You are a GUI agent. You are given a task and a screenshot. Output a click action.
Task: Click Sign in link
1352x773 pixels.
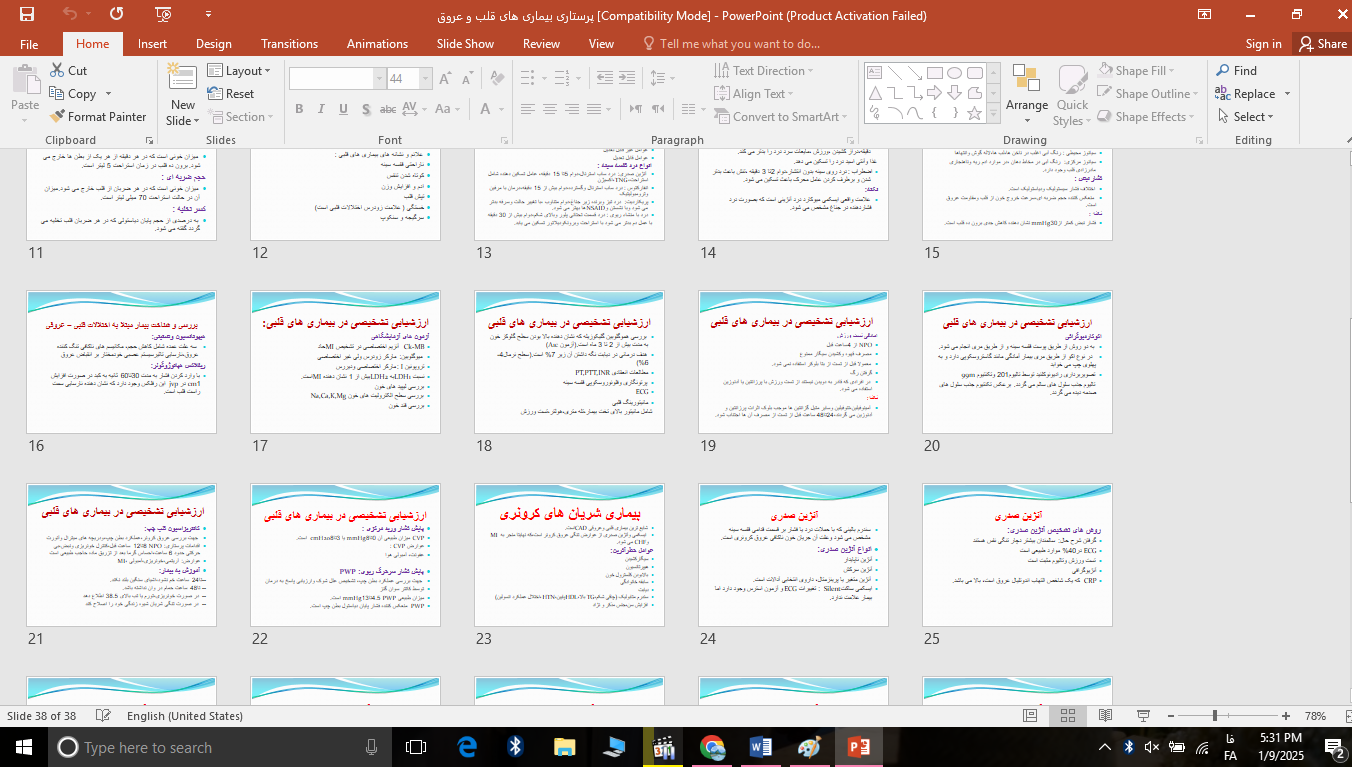pyautogui.click(x=1263, y=44)
